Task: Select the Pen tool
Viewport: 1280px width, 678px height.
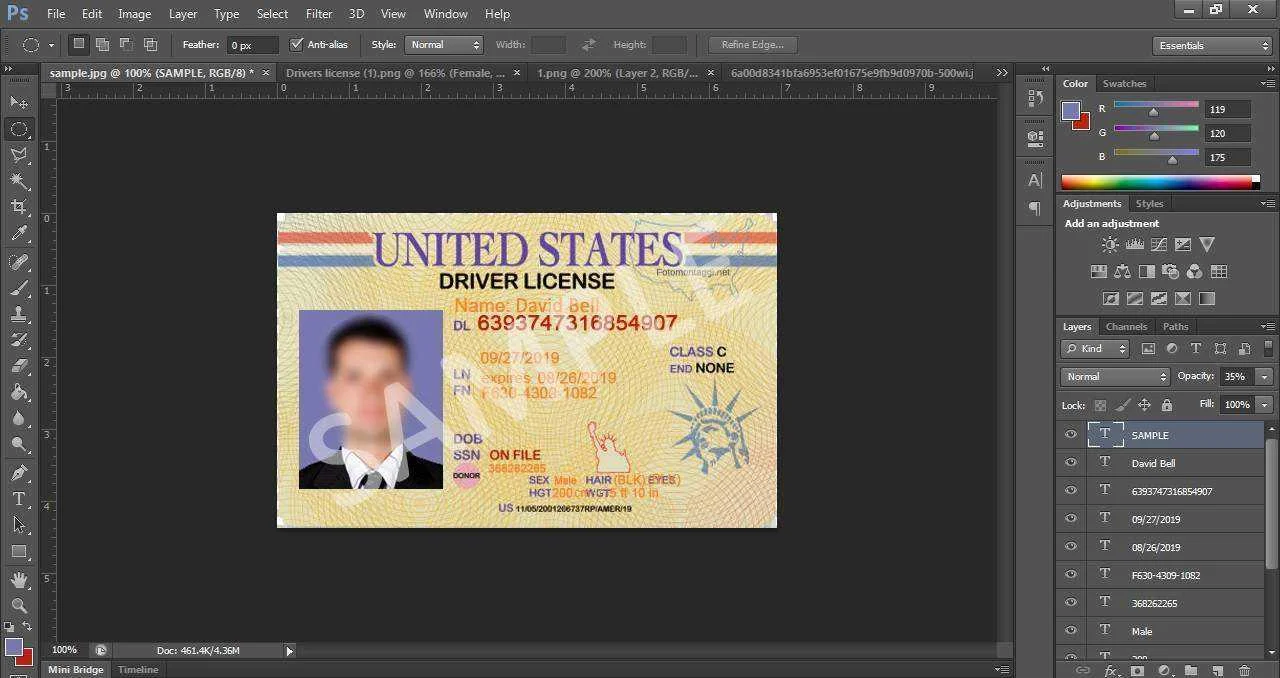Action: click(19, 472)
